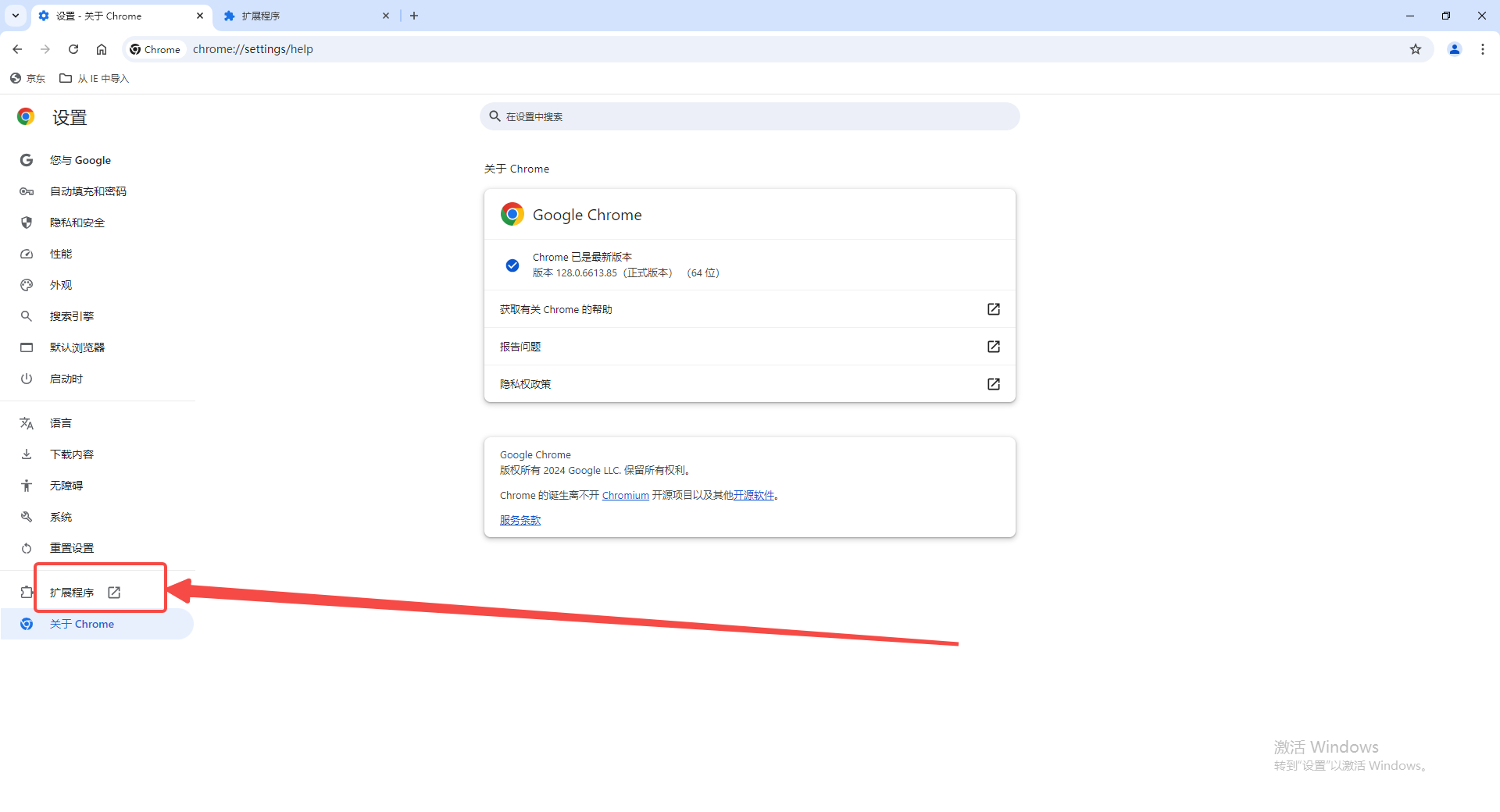Open 无障碍 settings
This screenshot has width=1500, height=812.
pyautogui.click(x=97, y=486)
